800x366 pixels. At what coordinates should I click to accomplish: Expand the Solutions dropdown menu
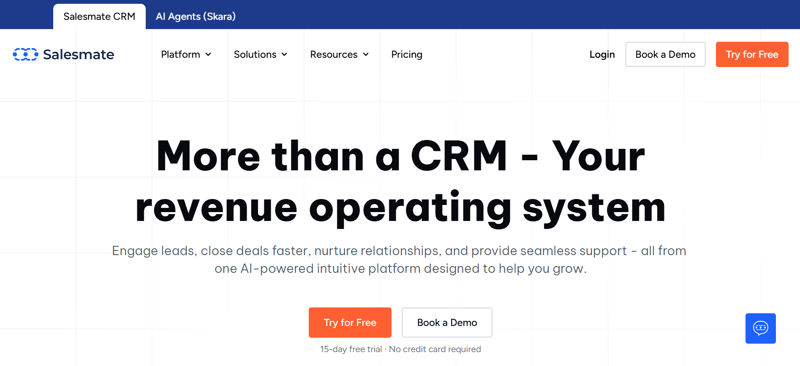(261, 54)
